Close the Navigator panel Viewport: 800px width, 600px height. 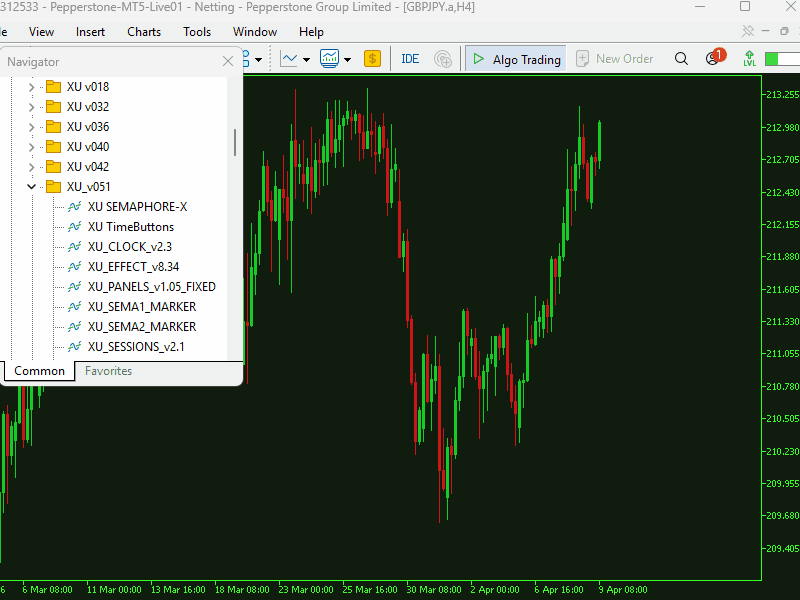(x=228, y=62)
